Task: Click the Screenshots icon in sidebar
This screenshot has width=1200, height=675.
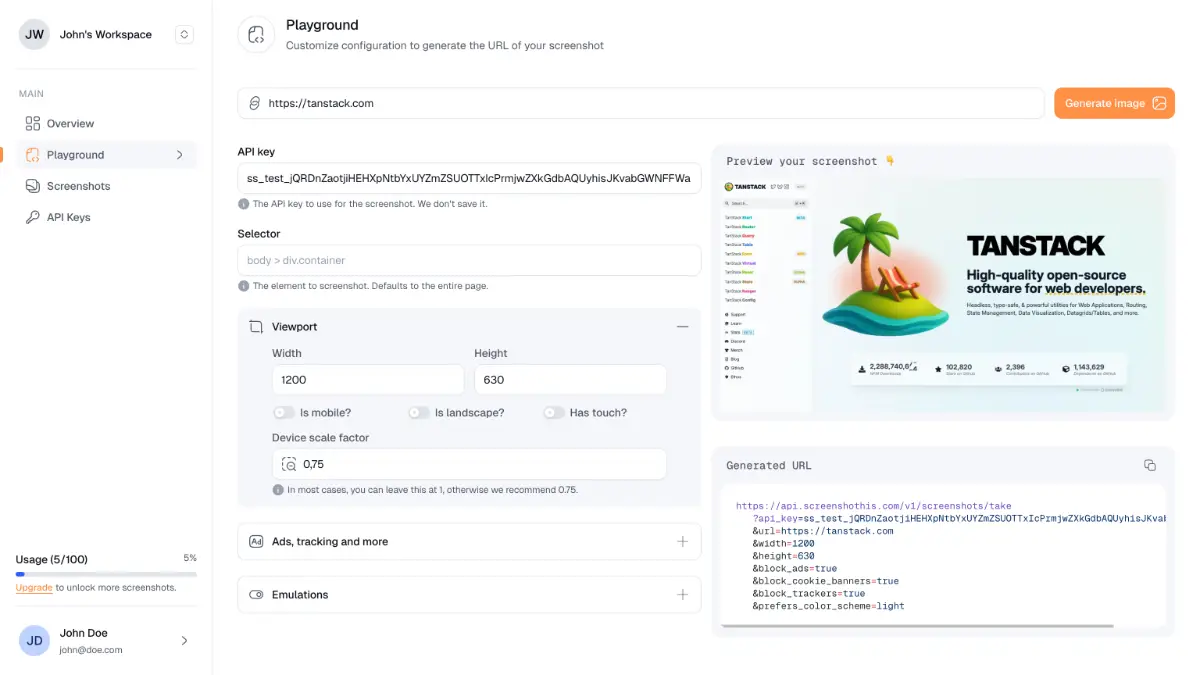Action: (x=33, y=186)
